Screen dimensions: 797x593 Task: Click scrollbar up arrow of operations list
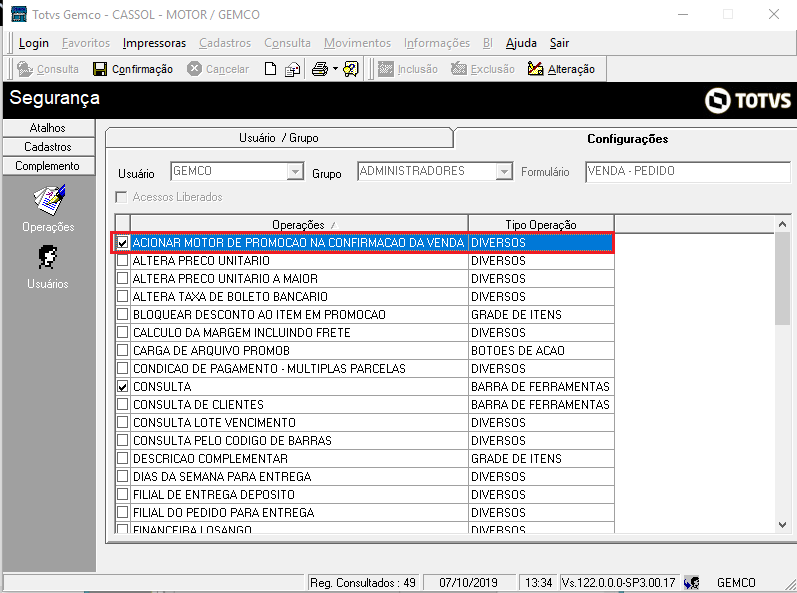point(782,224)
